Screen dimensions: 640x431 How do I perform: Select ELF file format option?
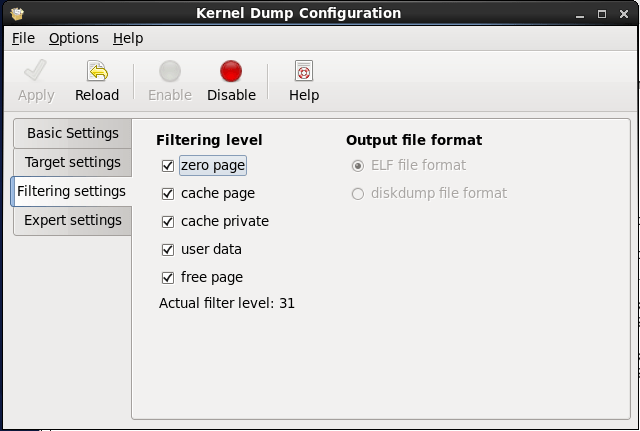tap(358, 166)
